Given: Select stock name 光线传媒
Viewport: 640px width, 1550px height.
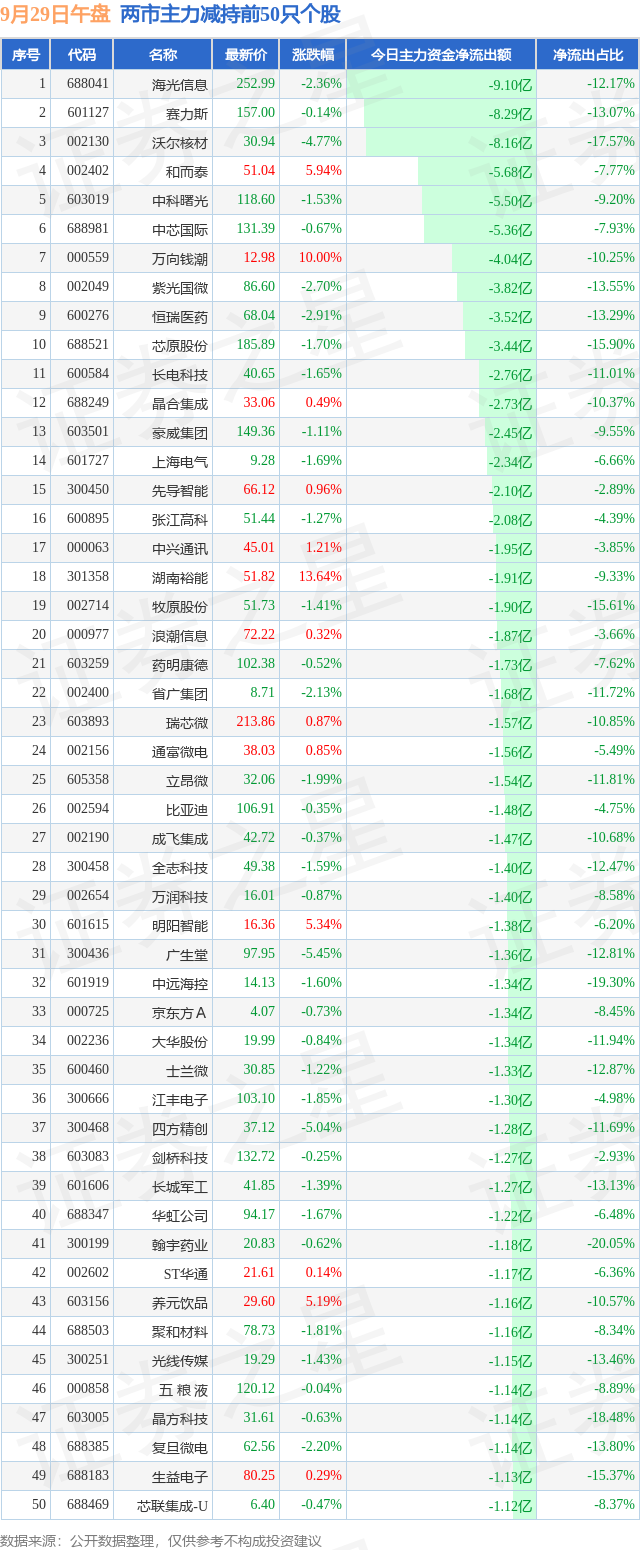Looking at the screenshot, I should pyautogui.click(x=180, y=1360).
